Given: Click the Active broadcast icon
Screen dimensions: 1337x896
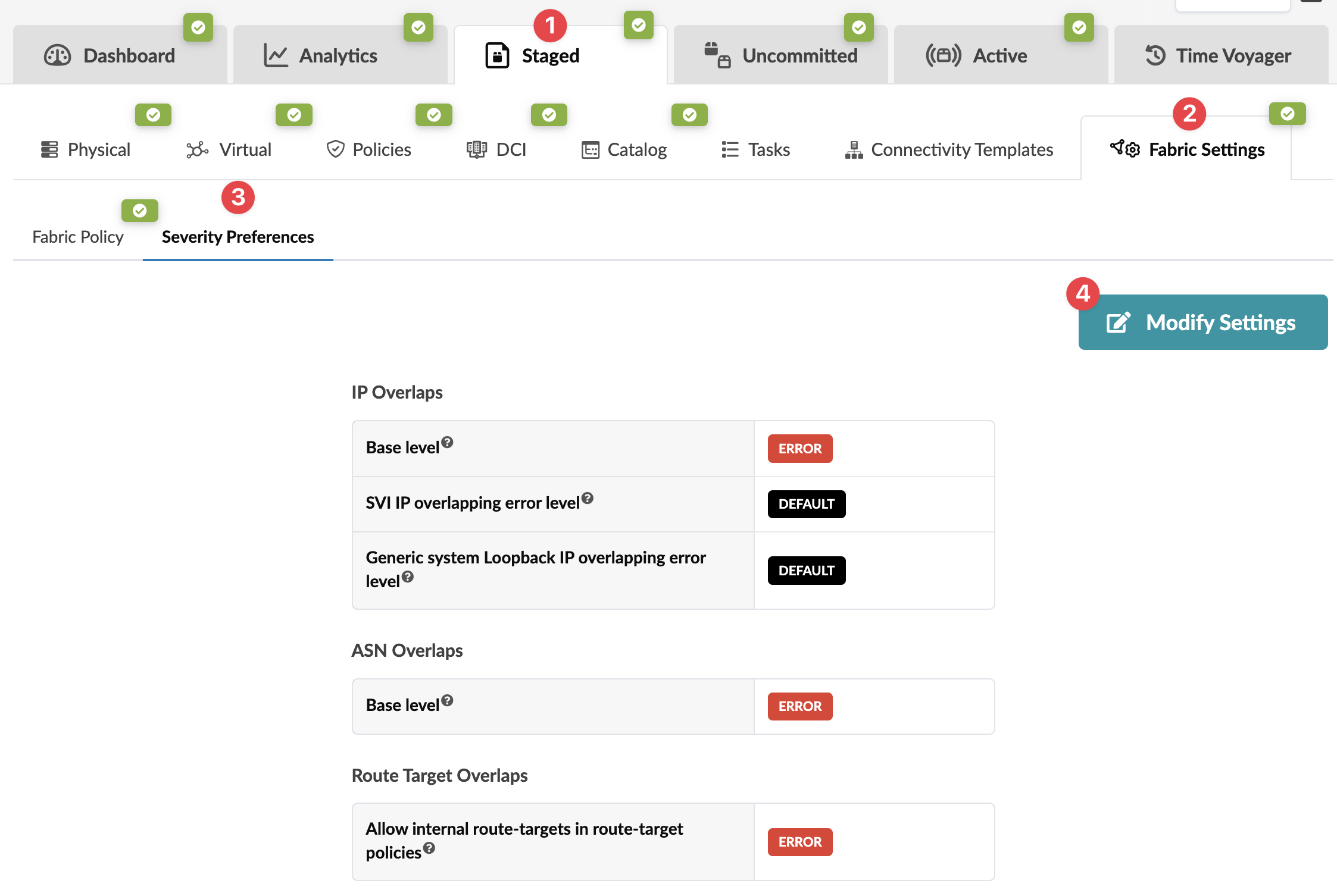Looking at the screenshot, I should tap(943, 56).
